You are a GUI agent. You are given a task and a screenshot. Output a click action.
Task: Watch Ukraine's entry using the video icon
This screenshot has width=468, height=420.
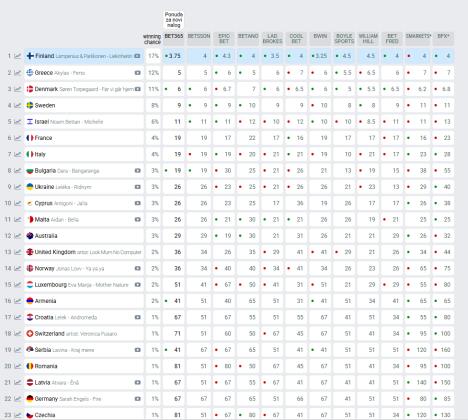137,187
